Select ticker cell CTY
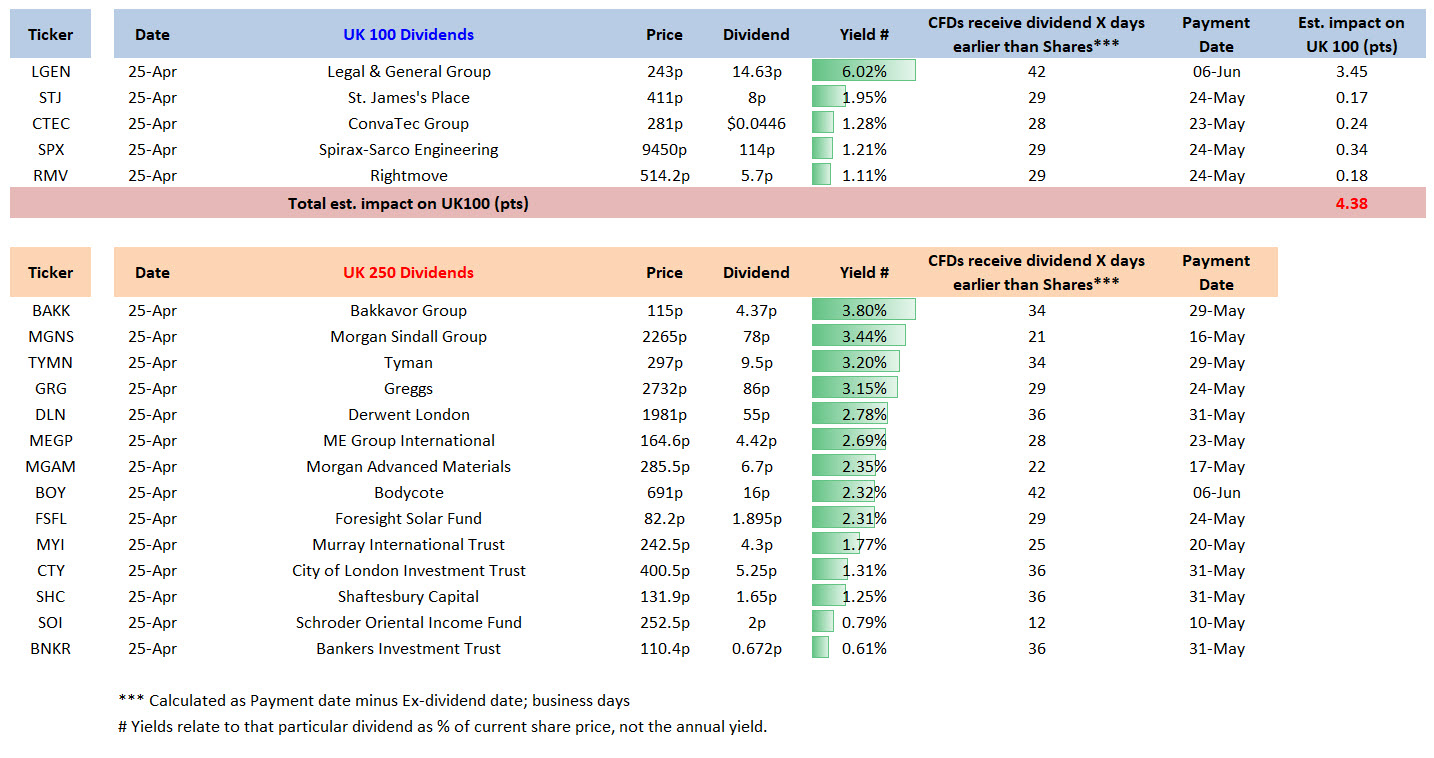The height and width of the screenshot is (758, 1434). pos(50,570)
